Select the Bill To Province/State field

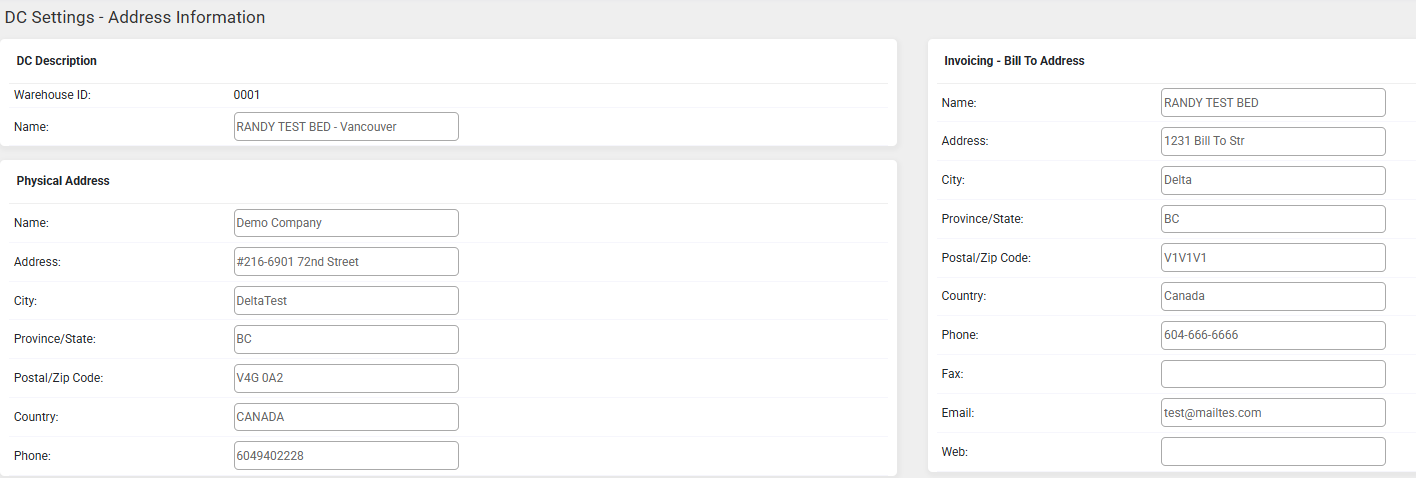(x=1273, y=219)
